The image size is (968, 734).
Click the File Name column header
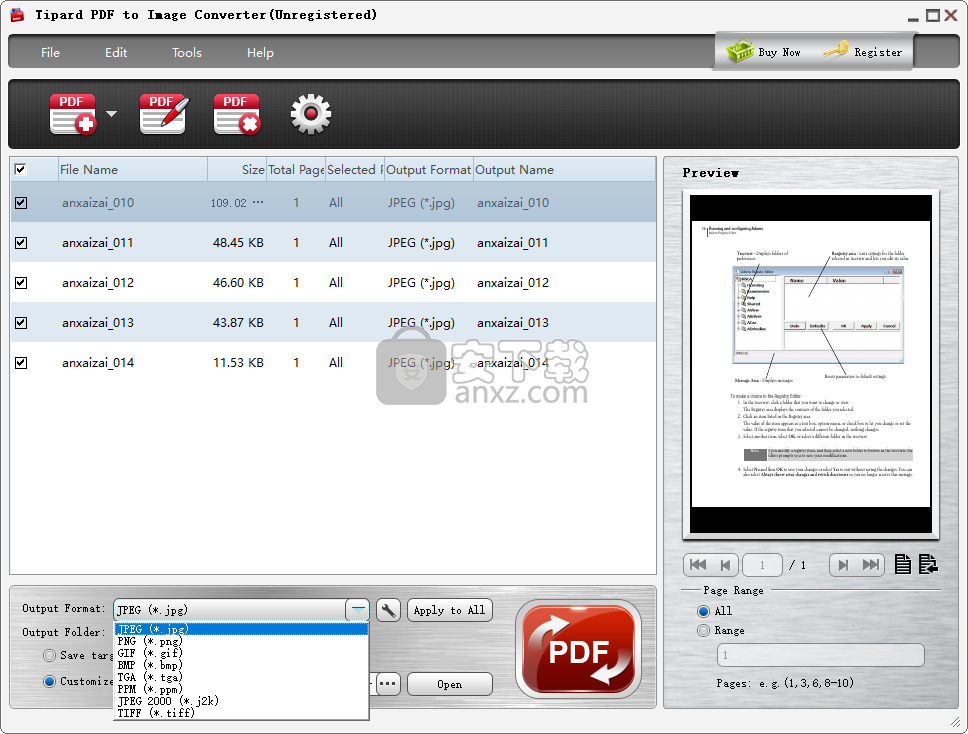(132, 169)
